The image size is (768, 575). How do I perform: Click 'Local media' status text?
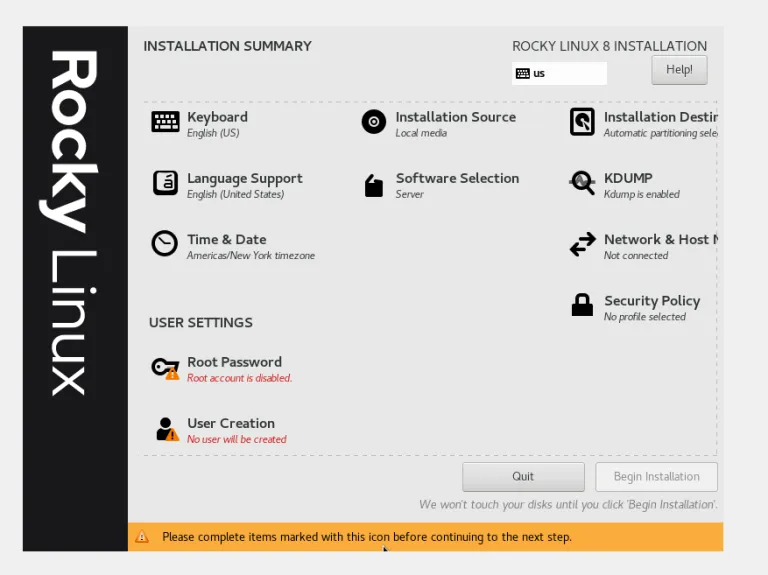(x=421, y=133)
